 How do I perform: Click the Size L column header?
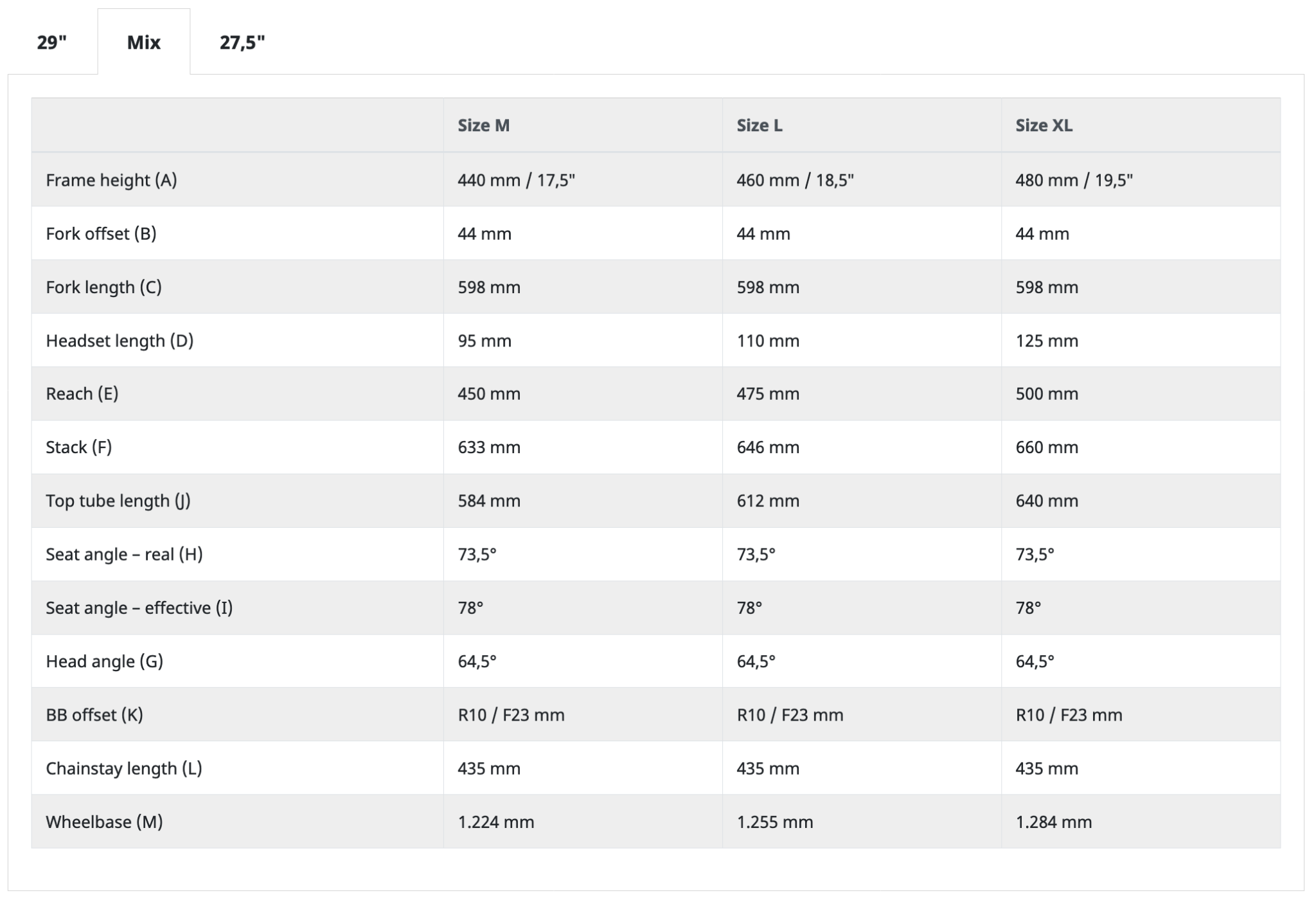click(759, 125)
